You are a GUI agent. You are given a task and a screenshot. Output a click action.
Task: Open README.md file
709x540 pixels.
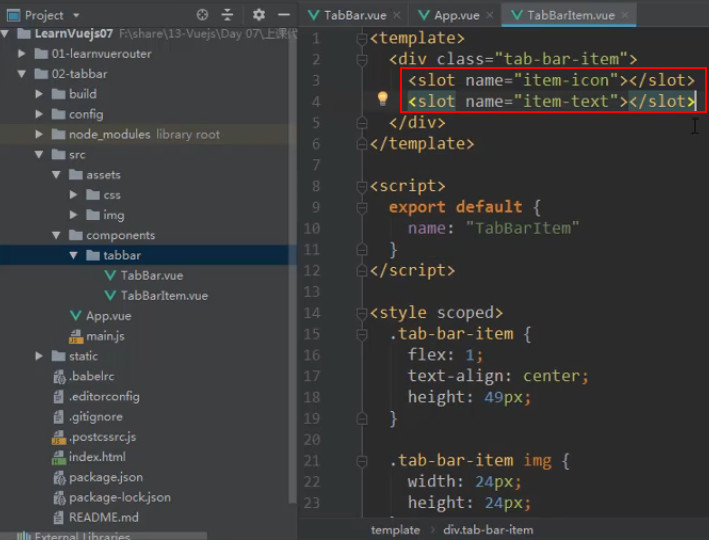click(104, 517)
